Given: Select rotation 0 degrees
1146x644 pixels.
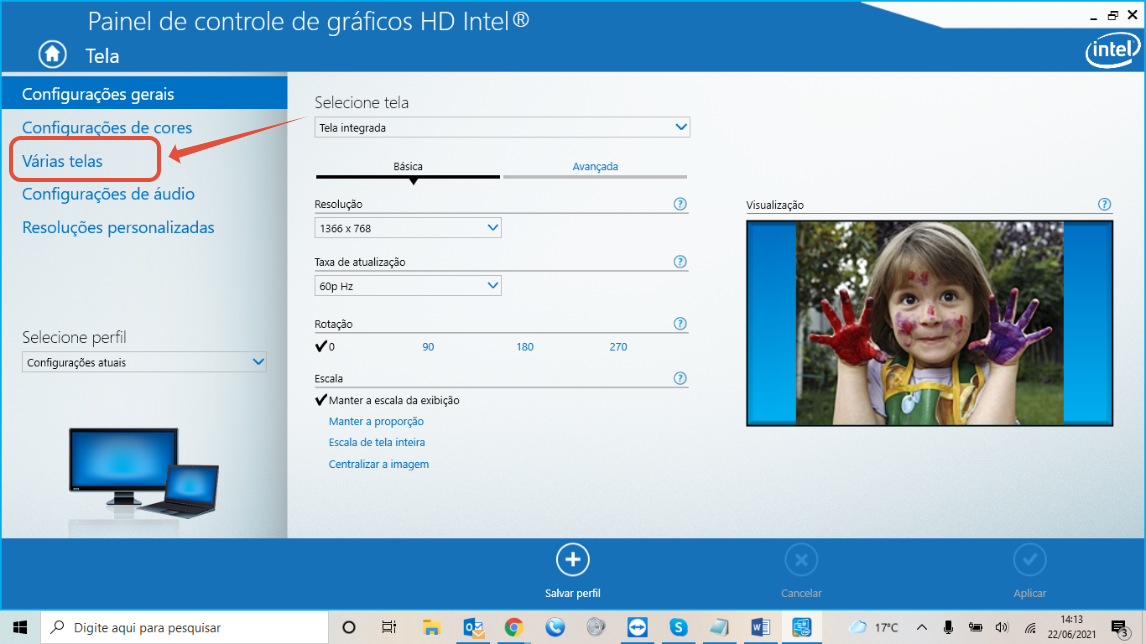Looking at the screenshot, I should (325, 346).
